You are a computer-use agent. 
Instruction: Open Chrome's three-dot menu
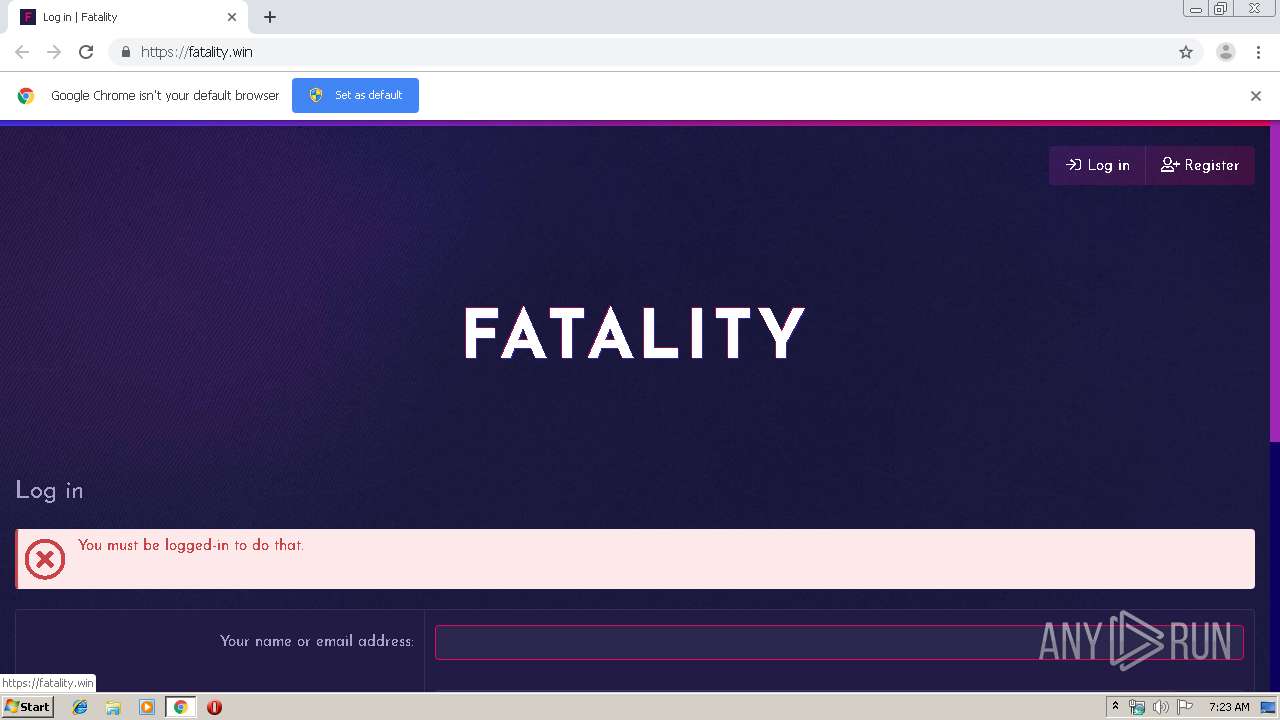[1258, 52]
